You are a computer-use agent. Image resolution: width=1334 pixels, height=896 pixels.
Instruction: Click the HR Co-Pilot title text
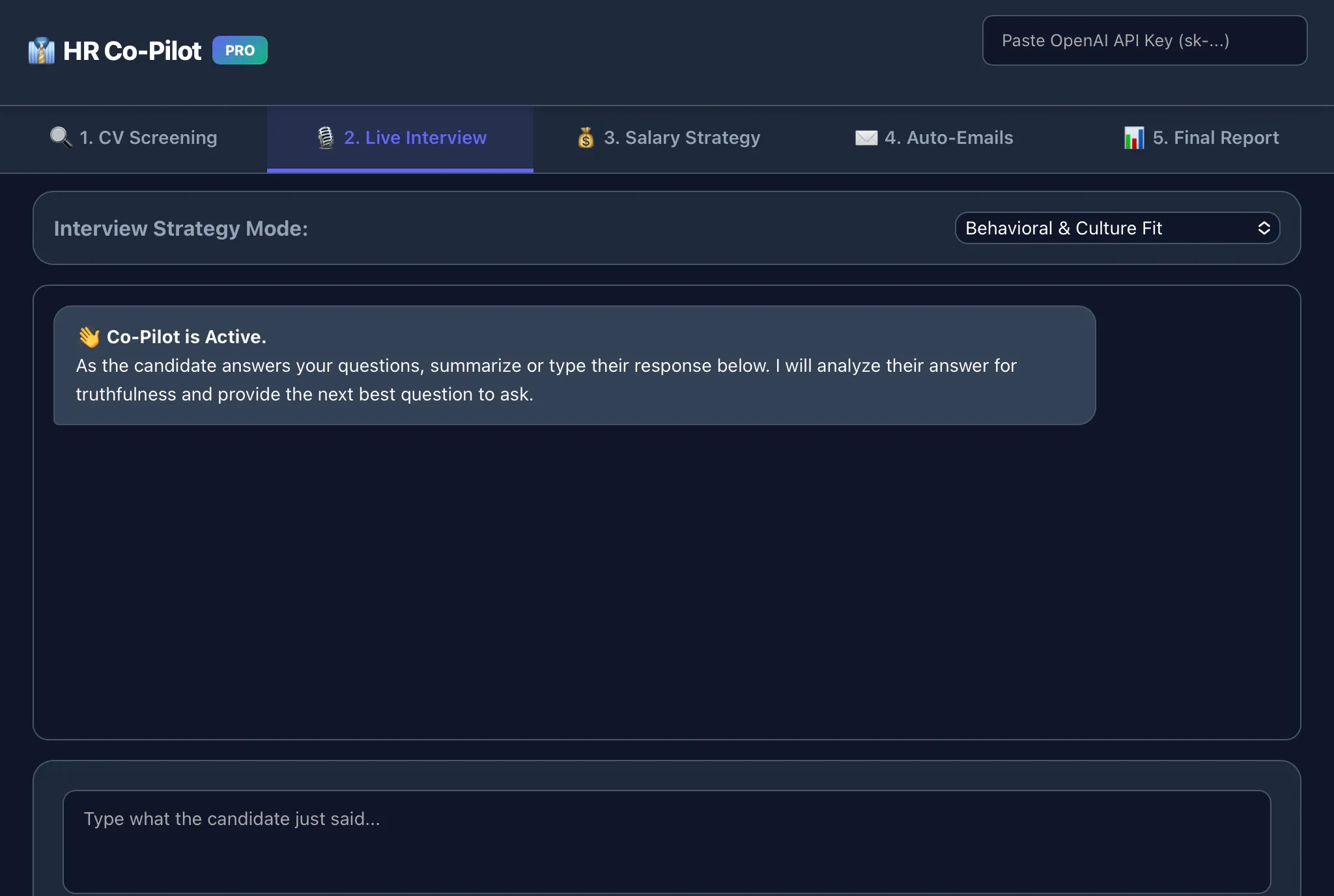click(x=132, y=51)
